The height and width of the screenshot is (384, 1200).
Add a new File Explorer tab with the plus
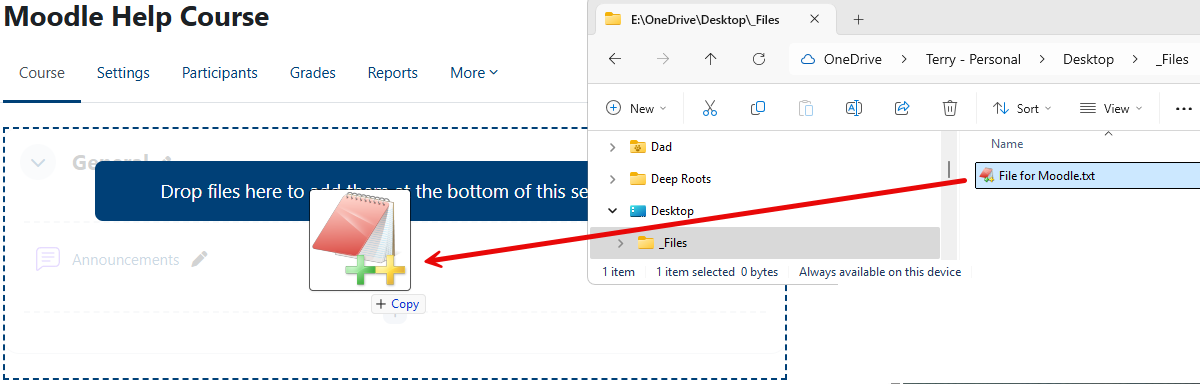tap(858, 19)
